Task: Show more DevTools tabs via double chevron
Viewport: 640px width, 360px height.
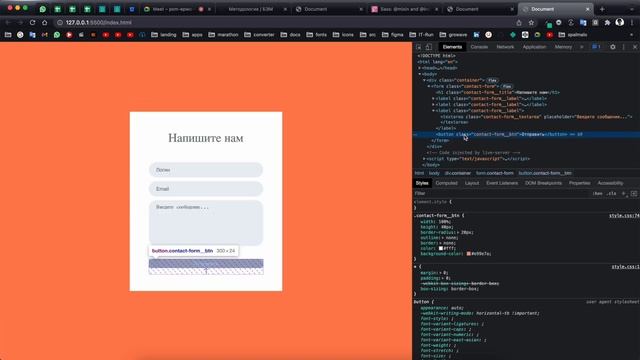Action: (582, 47)
